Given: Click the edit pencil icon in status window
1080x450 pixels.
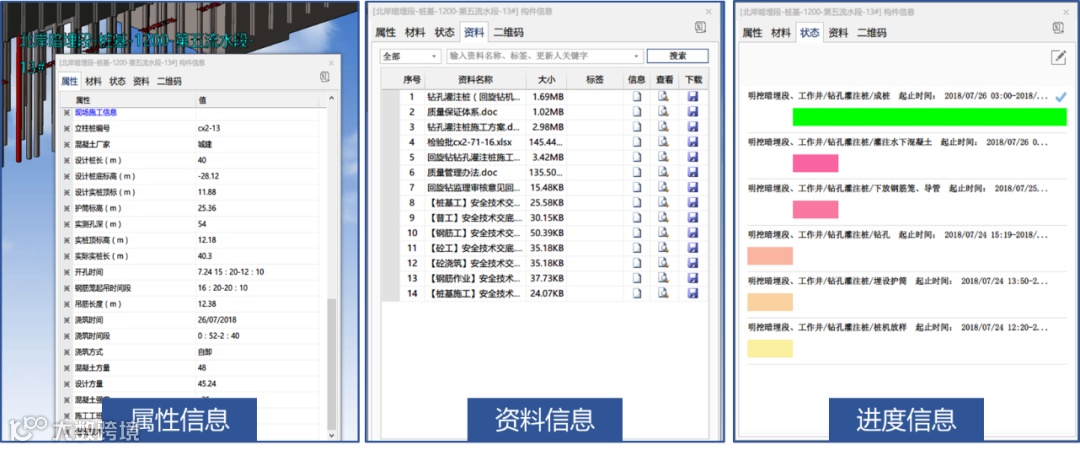Looking at the screenshot, I should (1058, 57).
